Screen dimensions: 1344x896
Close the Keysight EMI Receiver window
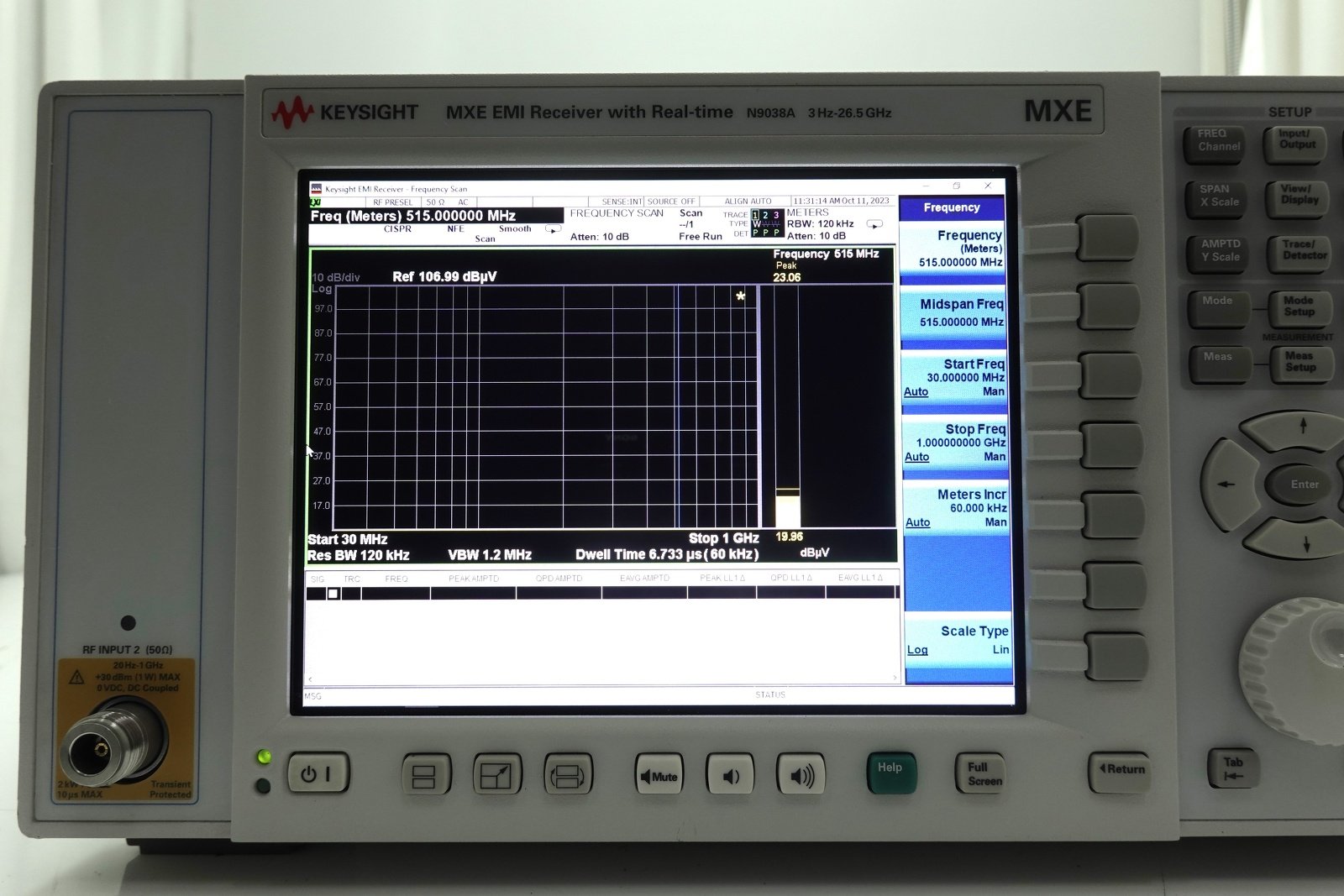(988, 186)
